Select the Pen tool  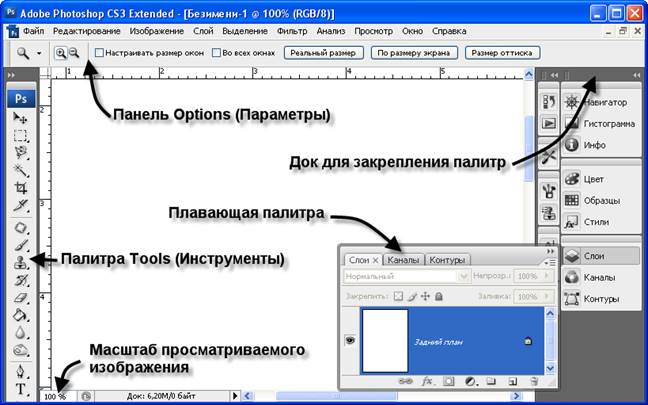pos(20,372)
